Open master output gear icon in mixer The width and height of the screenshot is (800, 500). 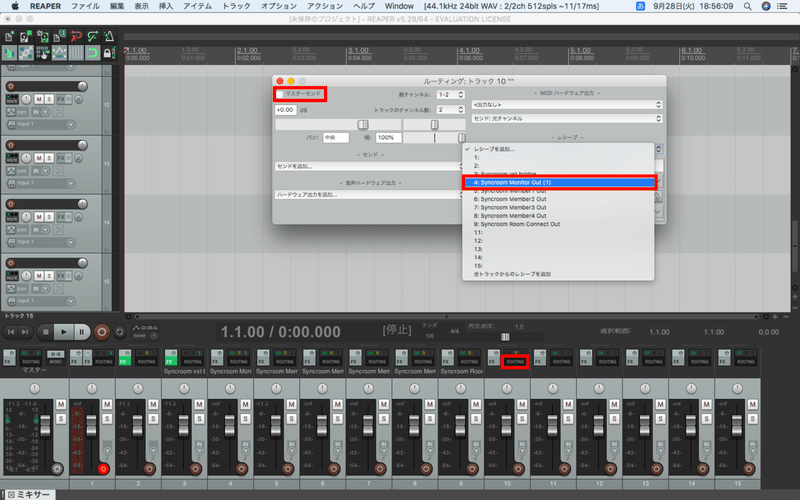[57, 468]
